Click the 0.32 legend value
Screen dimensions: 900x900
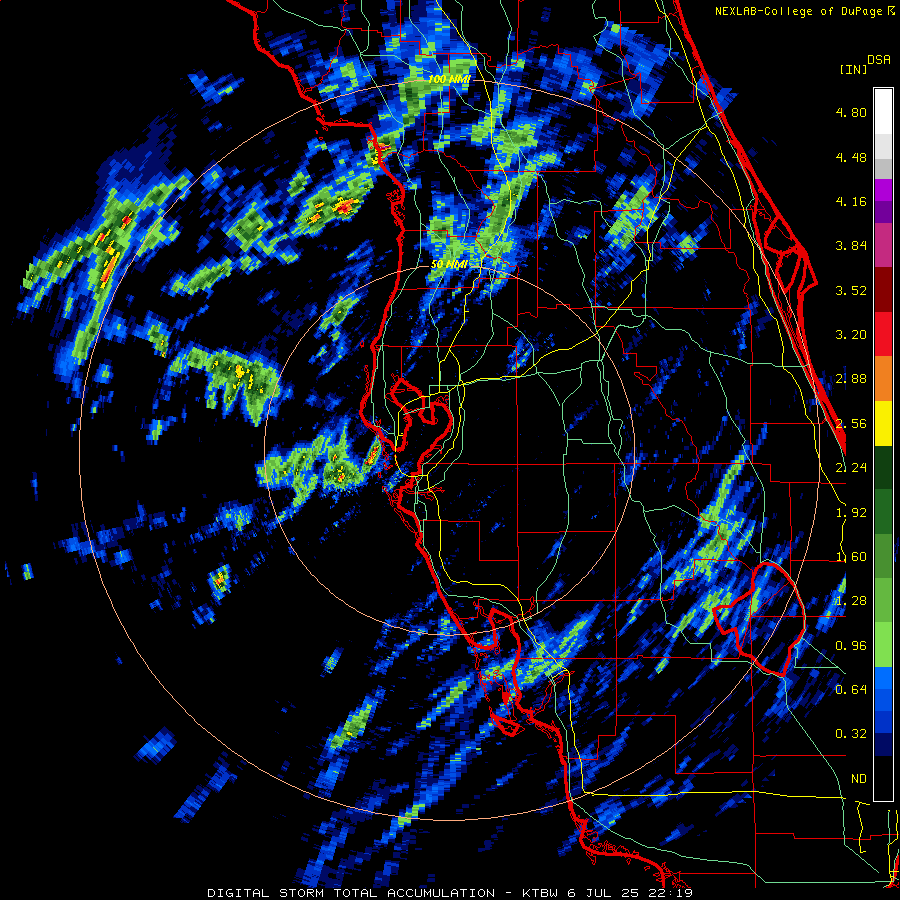coord(851,734)
